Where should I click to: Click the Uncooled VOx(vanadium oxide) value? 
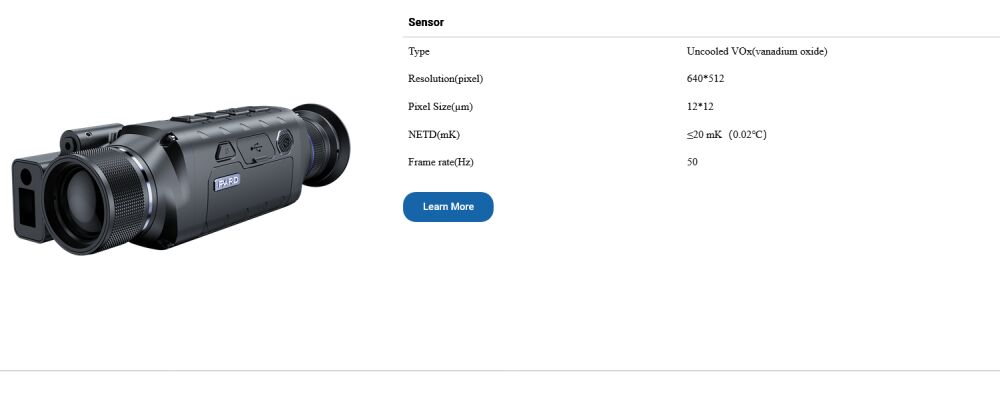(757, 51)
